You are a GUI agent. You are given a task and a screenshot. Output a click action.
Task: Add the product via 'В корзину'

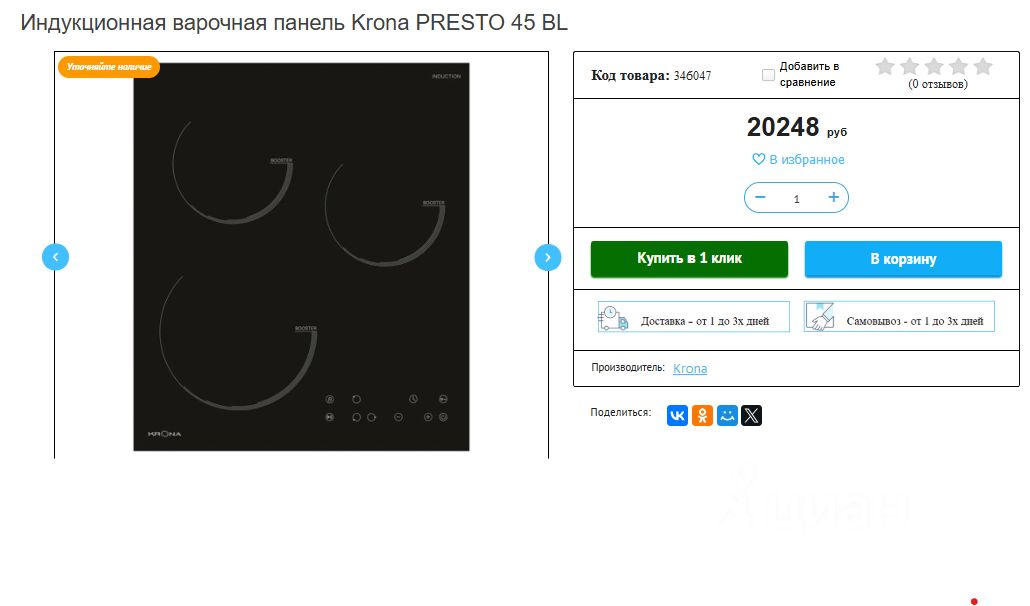pos(903,259)
